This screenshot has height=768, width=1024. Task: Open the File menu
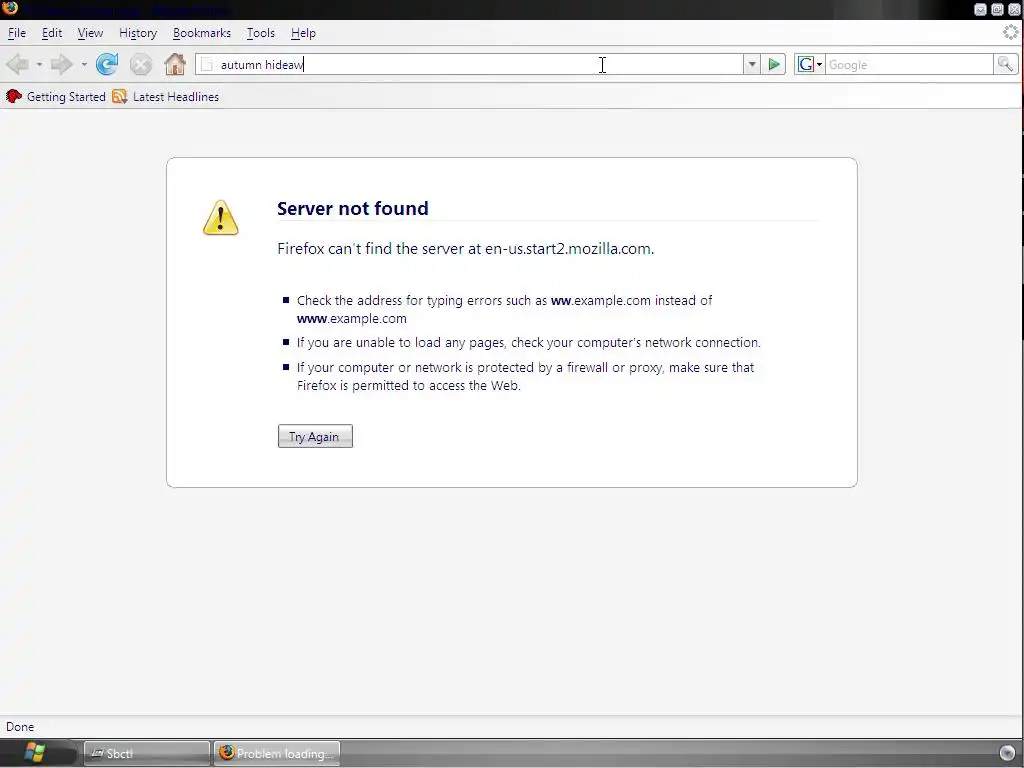(x=17, y=33)
